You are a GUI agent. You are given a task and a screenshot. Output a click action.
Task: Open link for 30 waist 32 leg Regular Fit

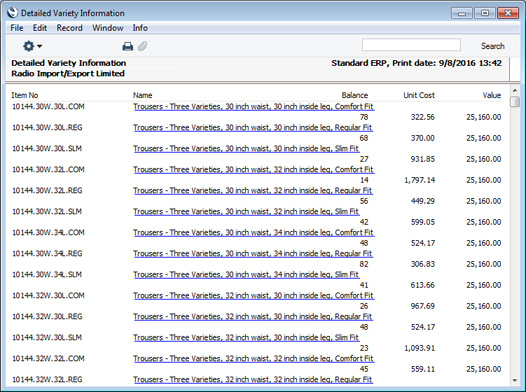click(253, 190)
